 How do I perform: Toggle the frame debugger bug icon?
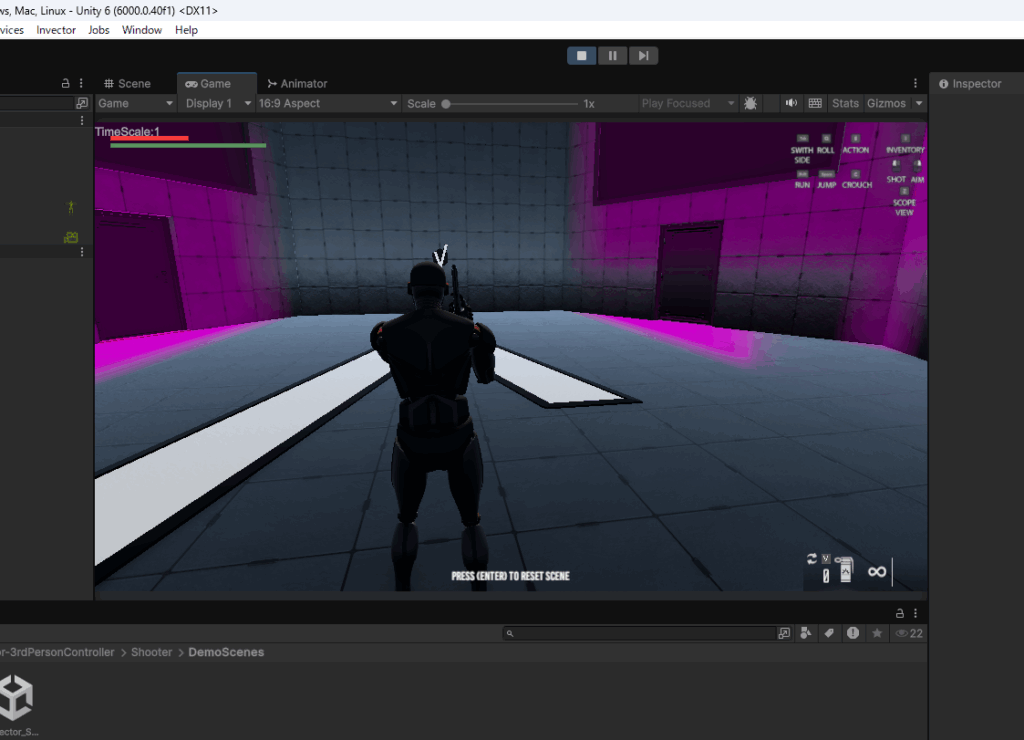751,103
